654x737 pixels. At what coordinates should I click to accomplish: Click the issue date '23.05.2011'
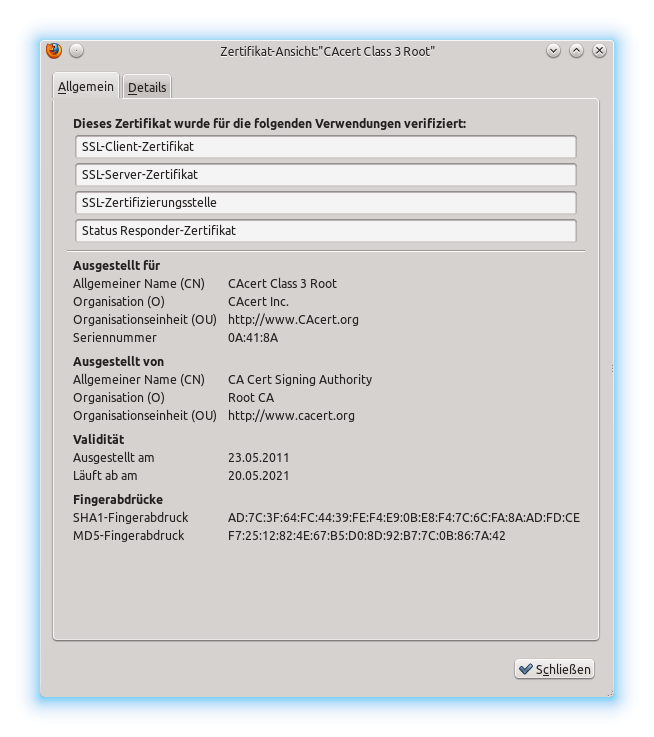[259, 458]
